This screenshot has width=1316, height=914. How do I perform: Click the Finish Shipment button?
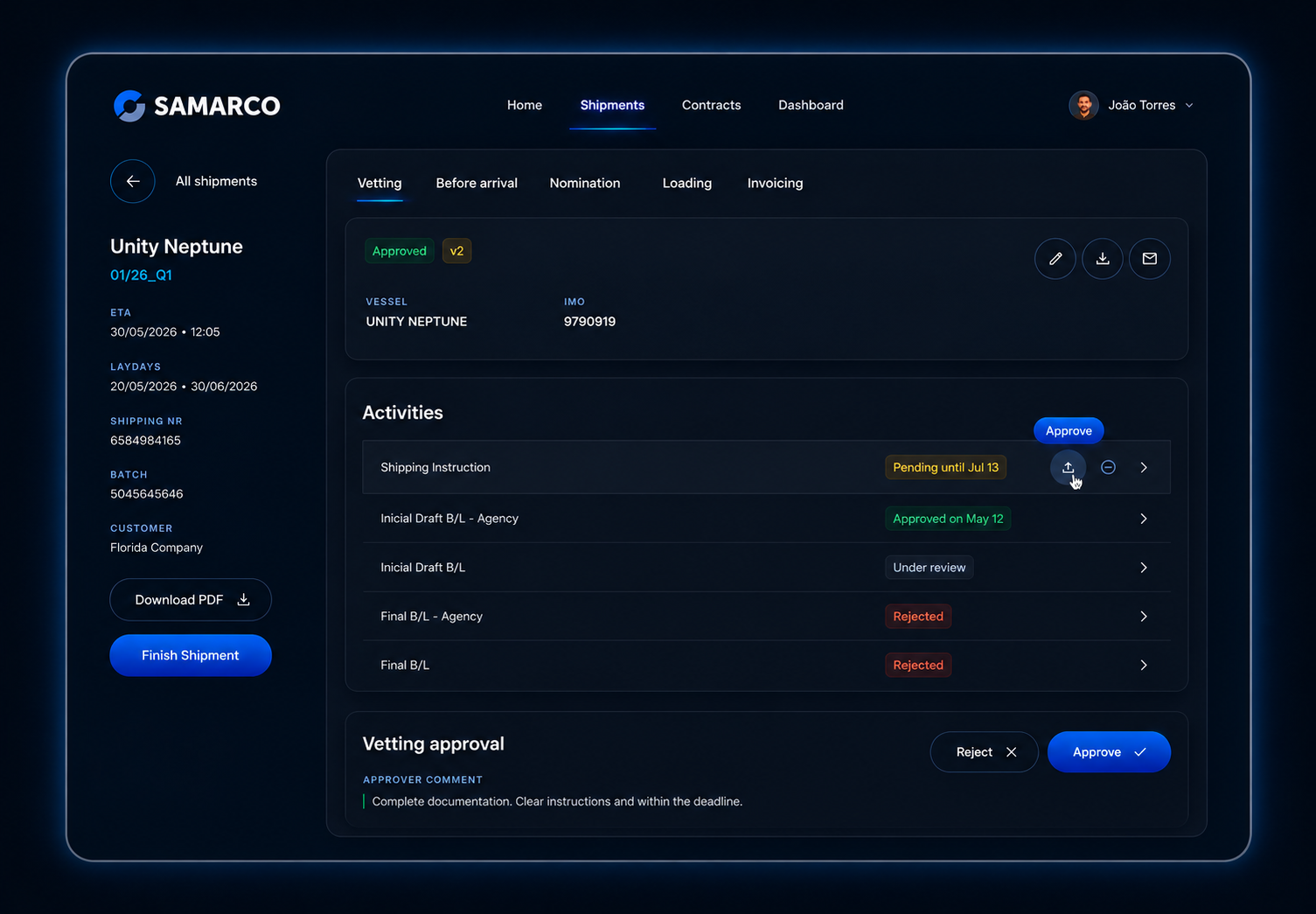tap(191, 655)
